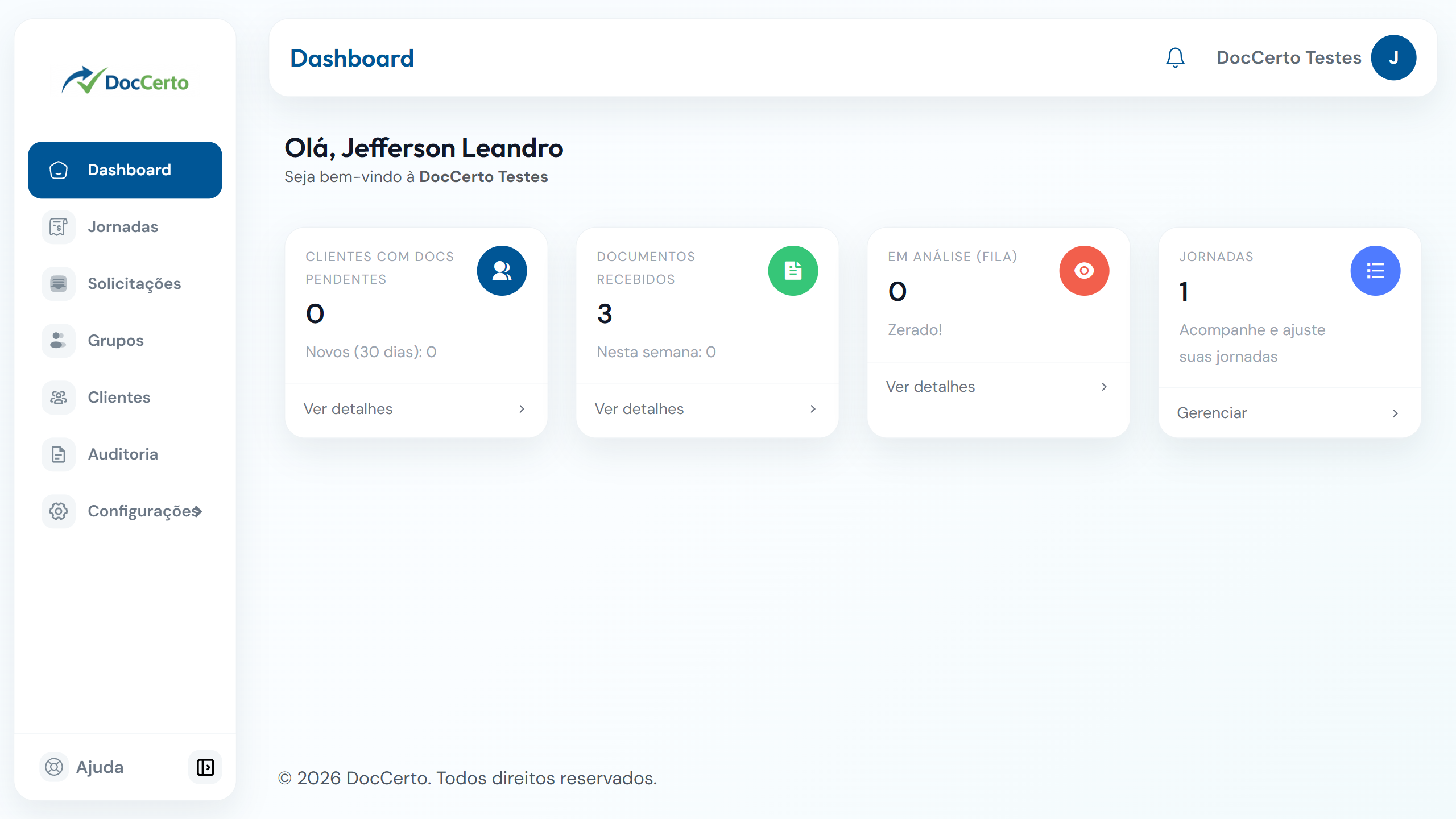Toggle the sidebar collapse button
The image size is (1456, 819).
(205, 767)
